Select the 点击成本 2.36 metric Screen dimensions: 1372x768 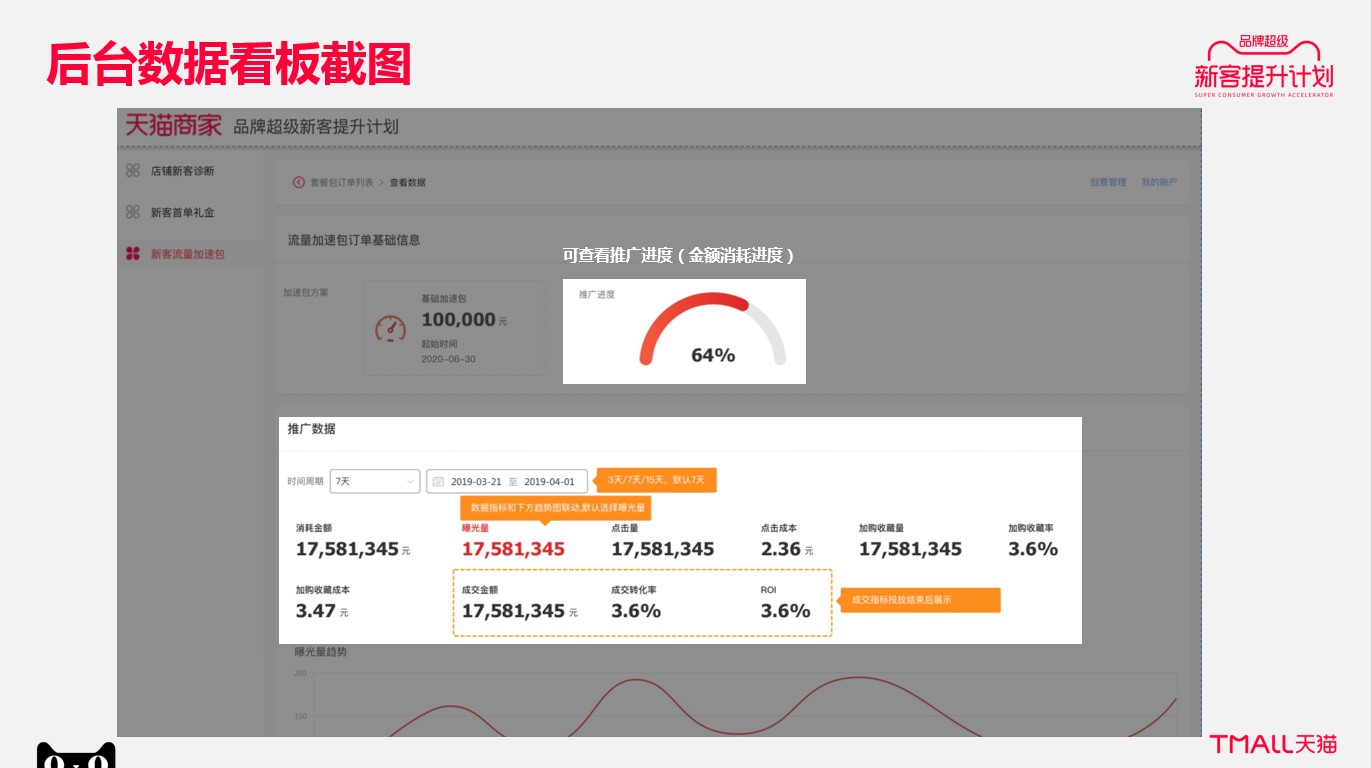(787, 541)
